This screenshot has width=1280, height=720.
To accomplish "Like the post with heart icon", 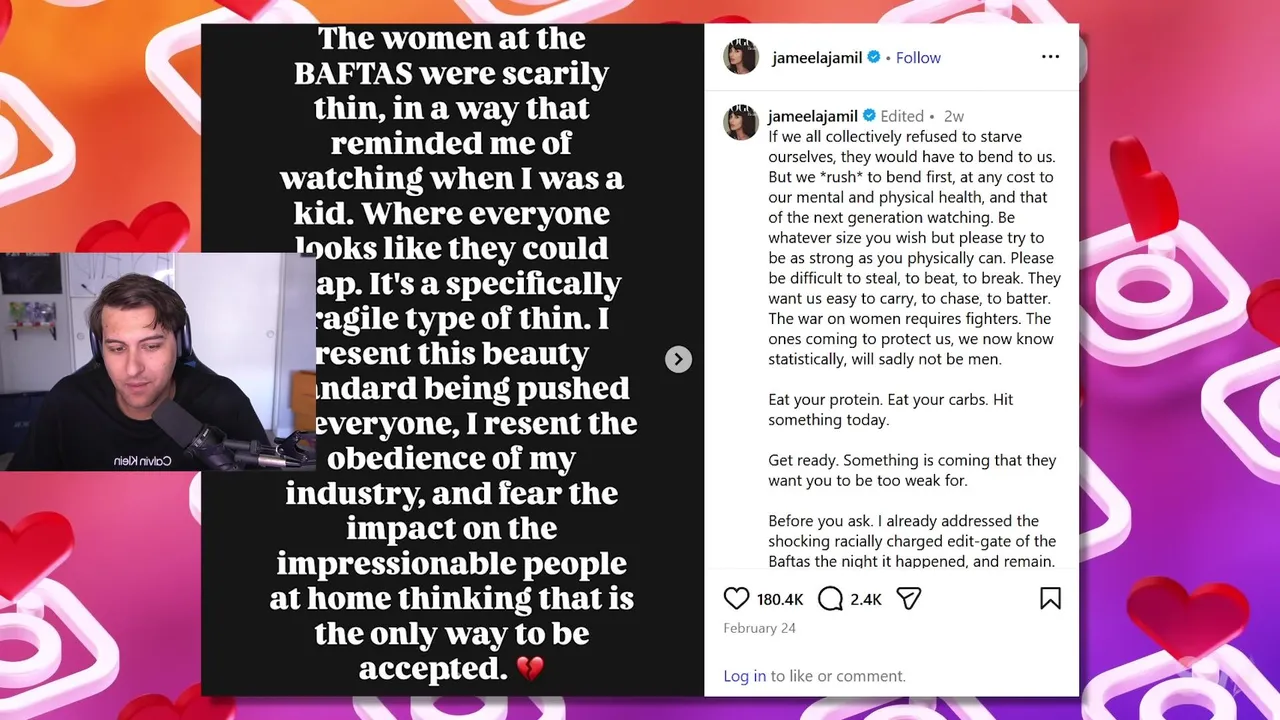I will pyautogui.click(x=736, y=599).
